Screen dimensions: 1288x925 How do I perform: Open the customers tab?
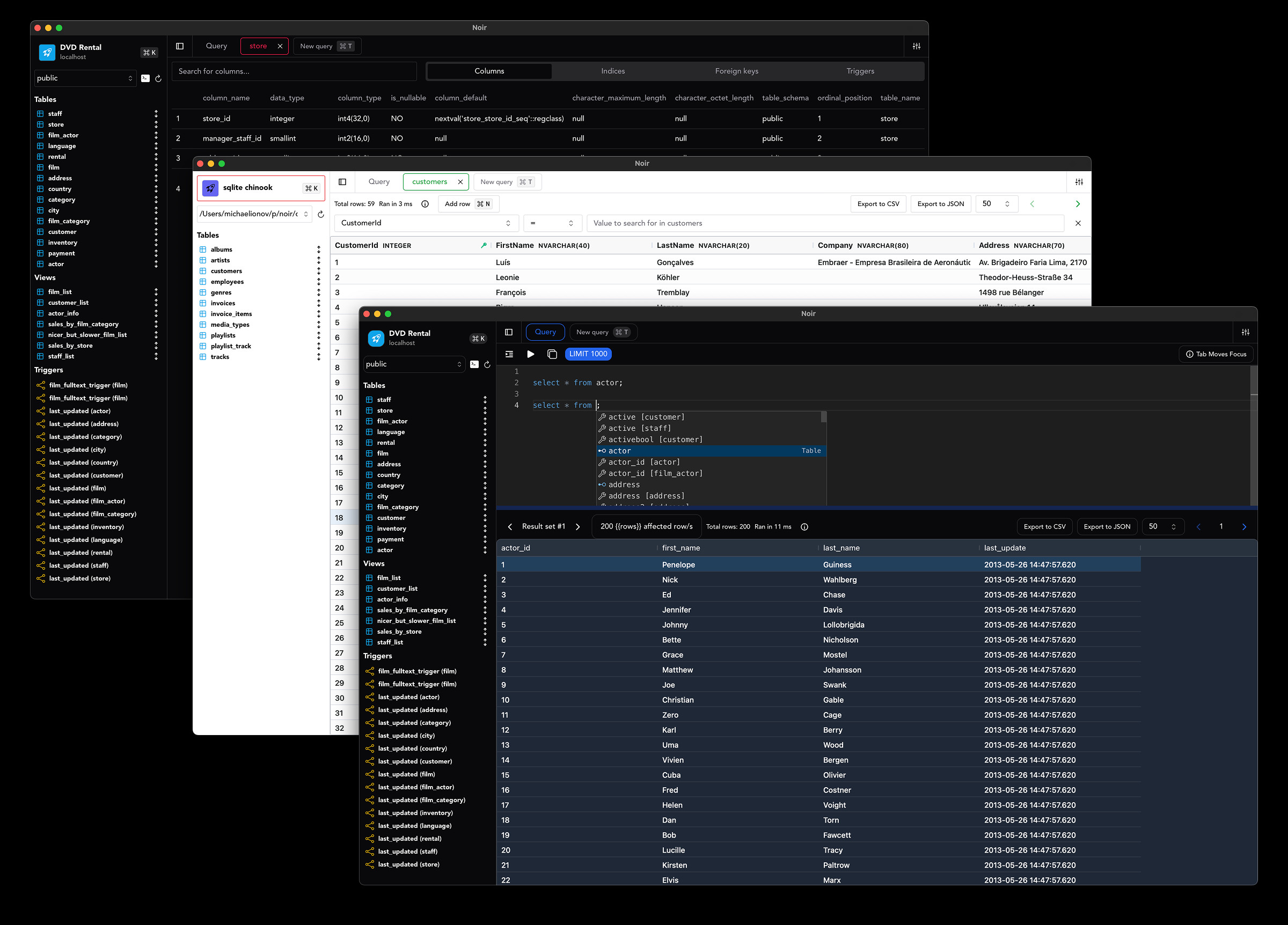pyautogui.click(x=429, y=182)
